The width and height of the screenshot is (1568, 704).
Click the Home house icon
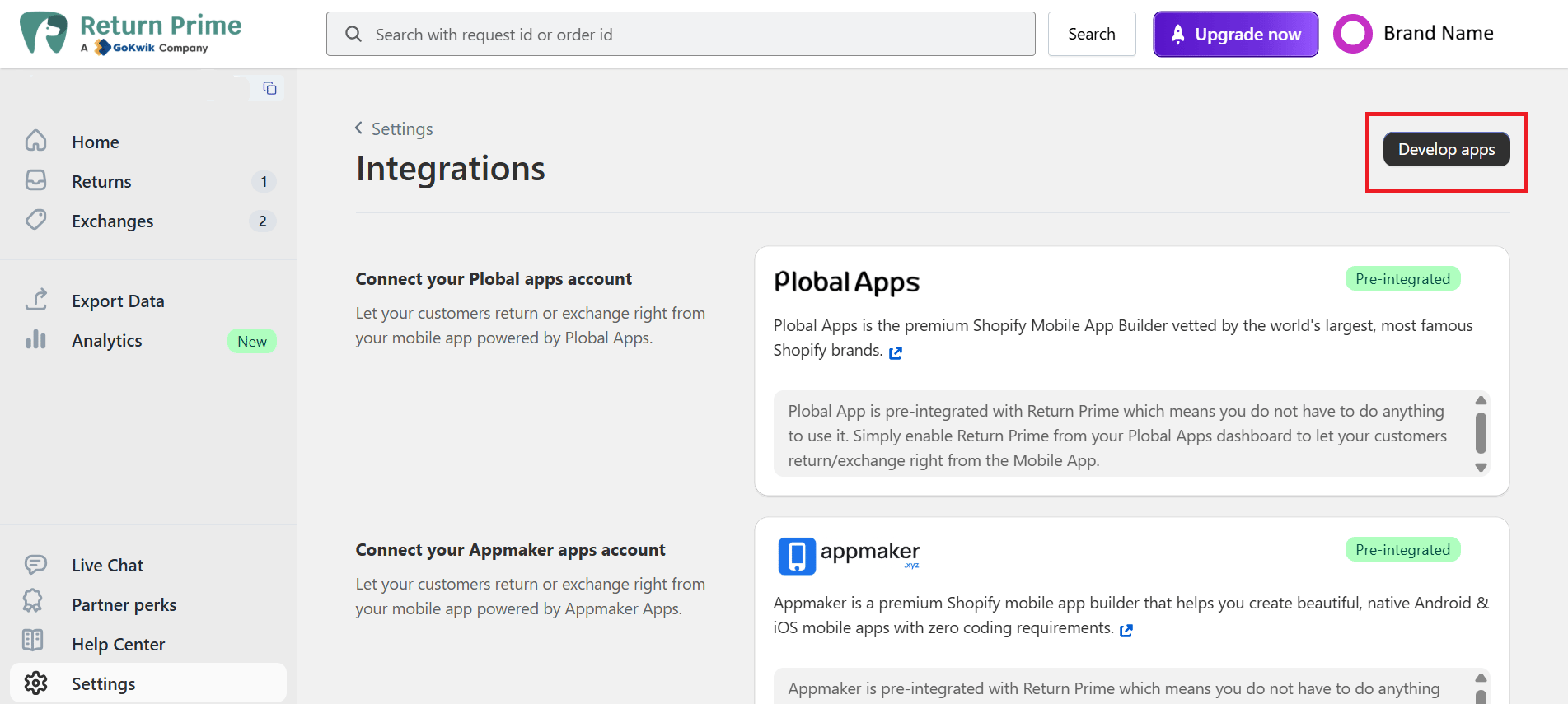[x=36, y=141]
